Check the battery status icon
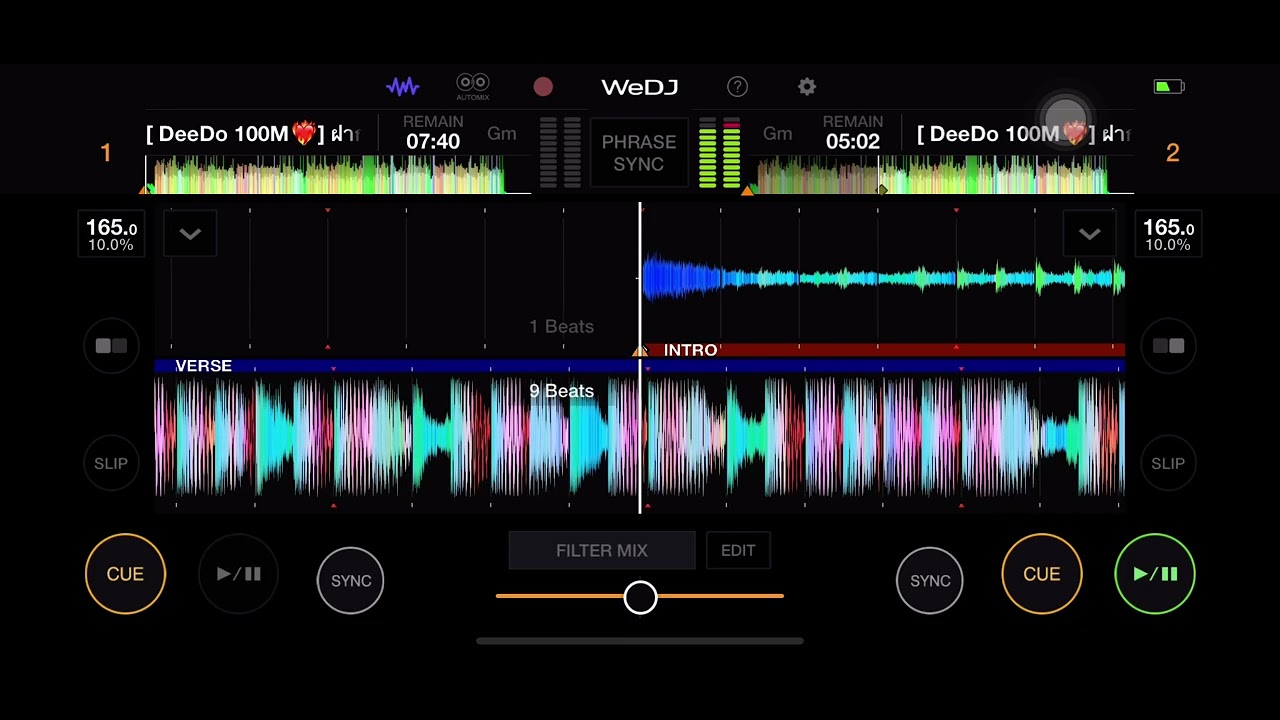The image size is (1280, 720). pyautogui.click(x=1168, y=87)
